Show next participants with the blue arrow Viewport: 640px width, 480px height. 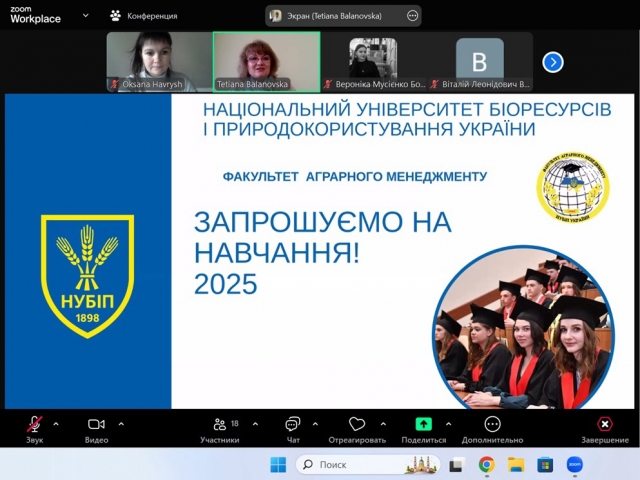coord(553,62)
